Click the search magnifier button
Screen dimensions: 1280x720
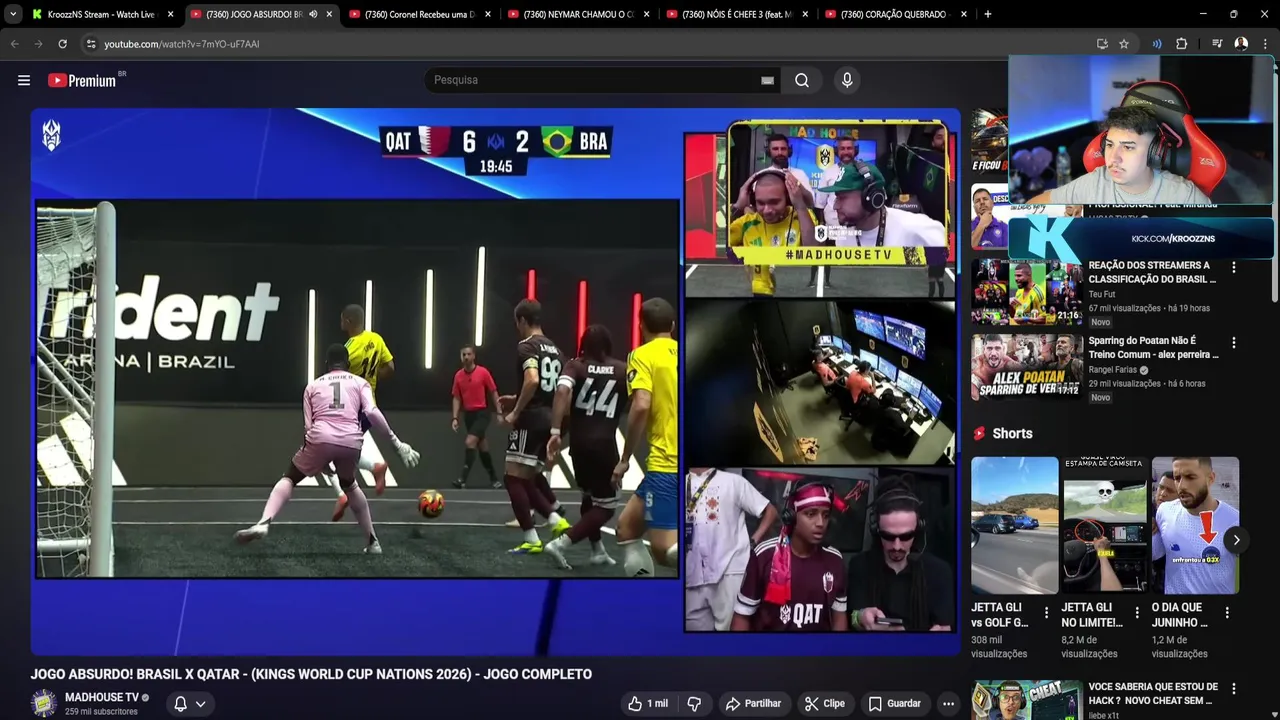click(802, 80)
